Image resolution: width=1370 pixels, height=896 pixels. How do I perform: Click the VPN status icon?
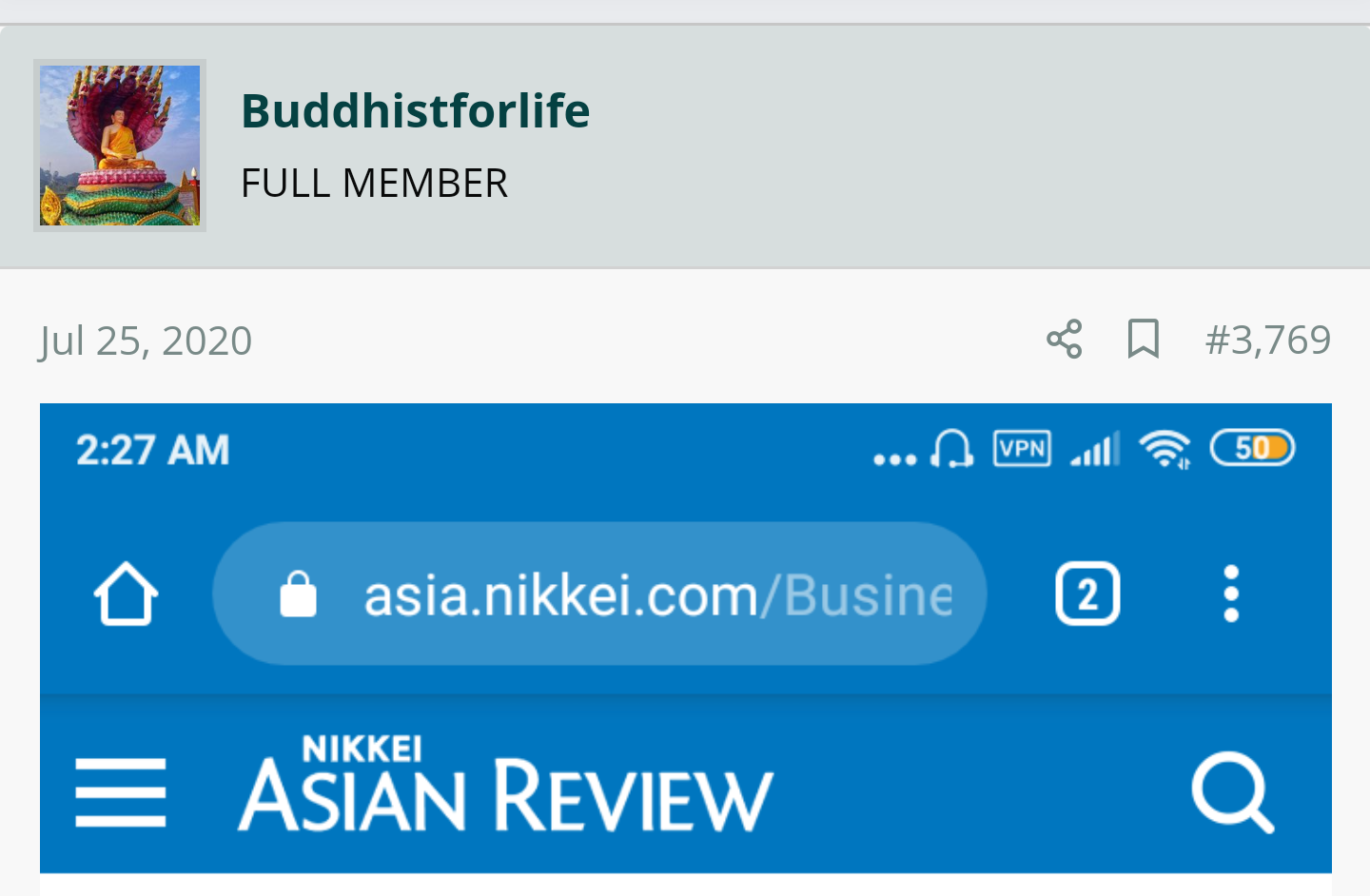pos(1022,448)
